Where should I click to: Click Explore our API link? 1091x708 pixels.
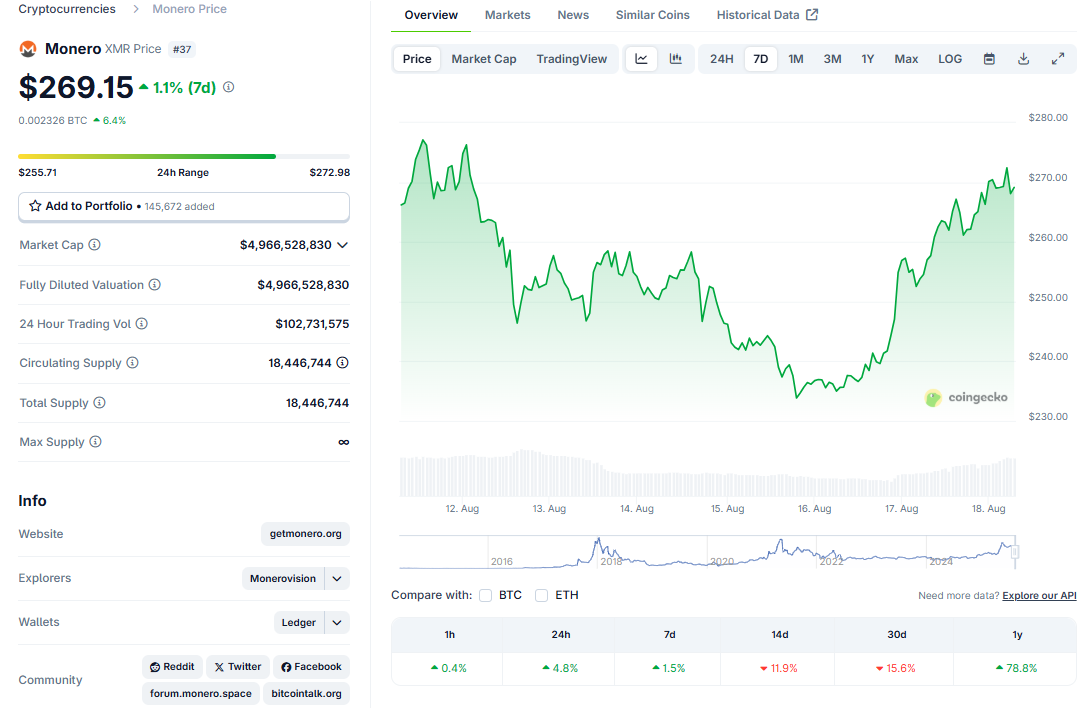1039,595
